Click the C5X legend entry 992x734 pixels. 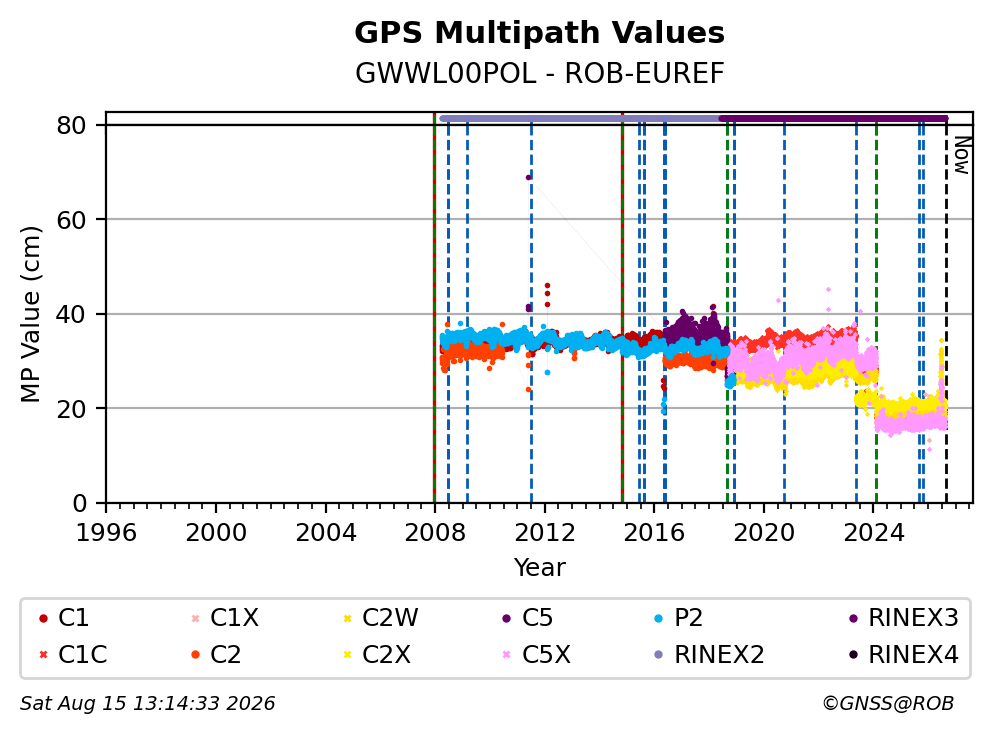click(x=536, y=654)
